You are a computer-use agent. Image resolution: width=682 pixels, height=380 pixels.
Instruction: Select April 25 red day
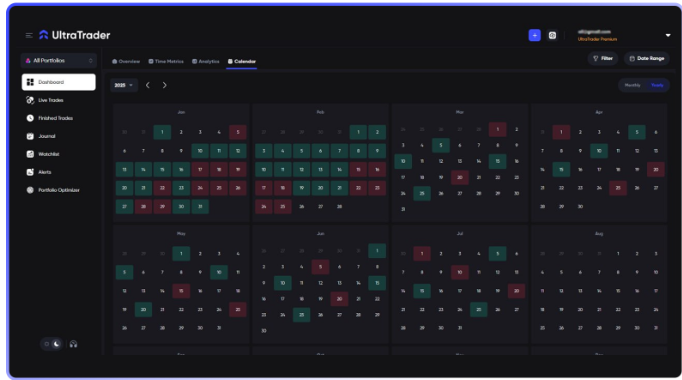[x=618, y=188]
